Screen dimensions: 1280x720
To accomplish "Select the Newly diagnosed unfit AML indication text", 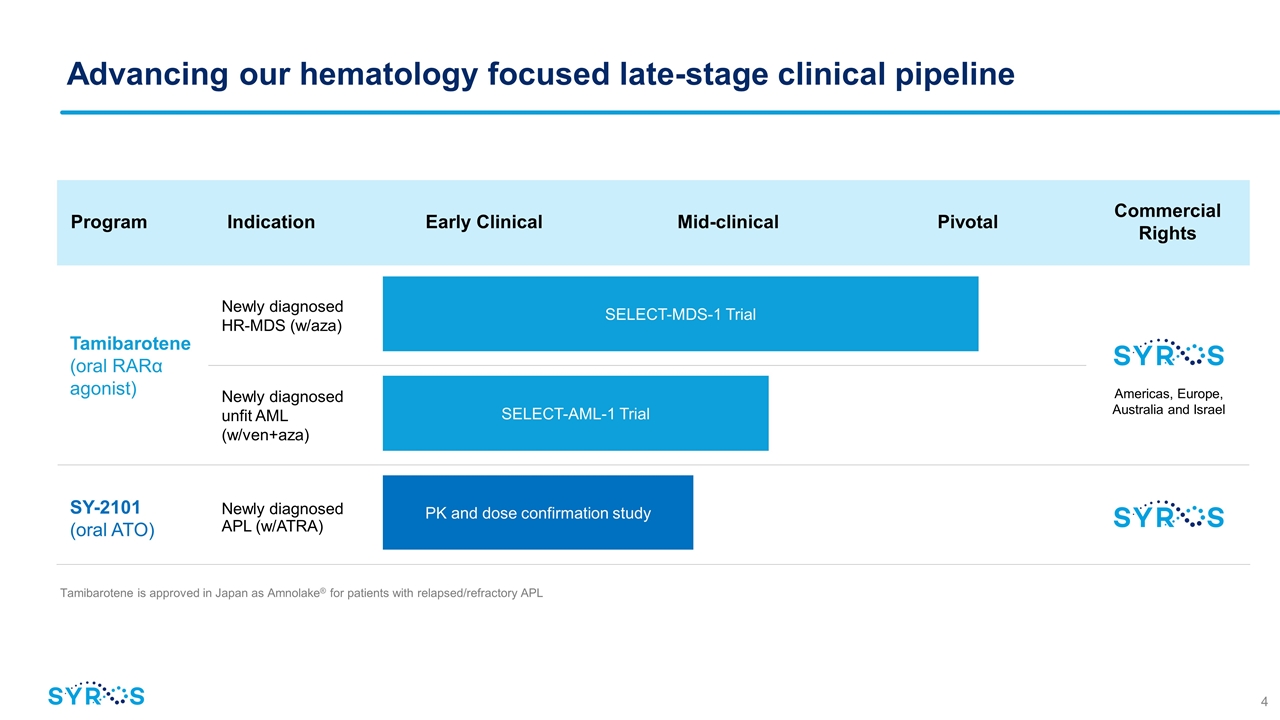I will point(282,415).
